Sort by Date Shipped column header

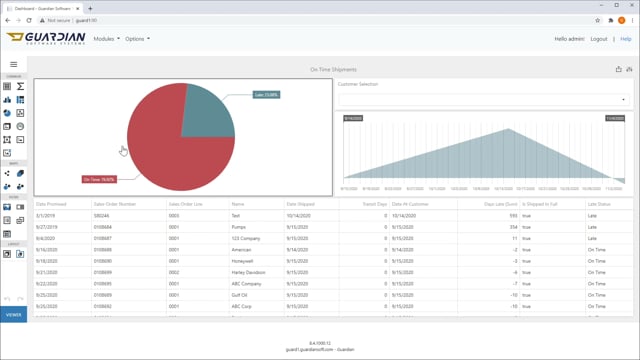[x=300, y=204]
